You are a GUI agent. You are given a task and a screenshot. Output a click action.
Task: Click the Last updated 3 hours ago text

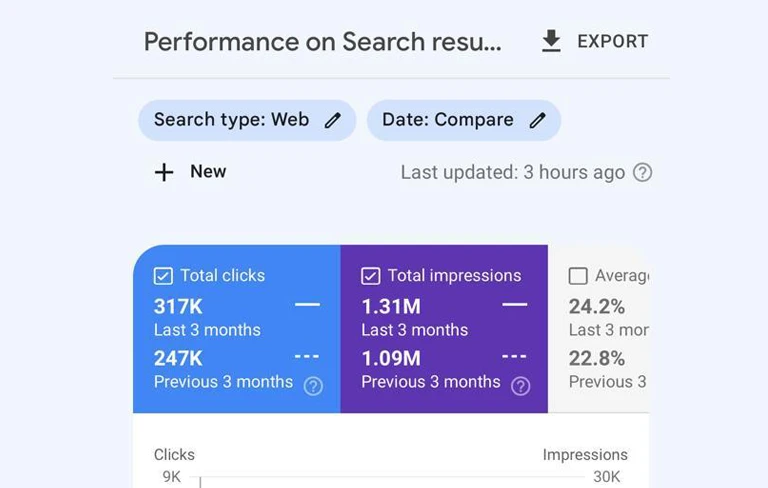(x=513, y=172)
